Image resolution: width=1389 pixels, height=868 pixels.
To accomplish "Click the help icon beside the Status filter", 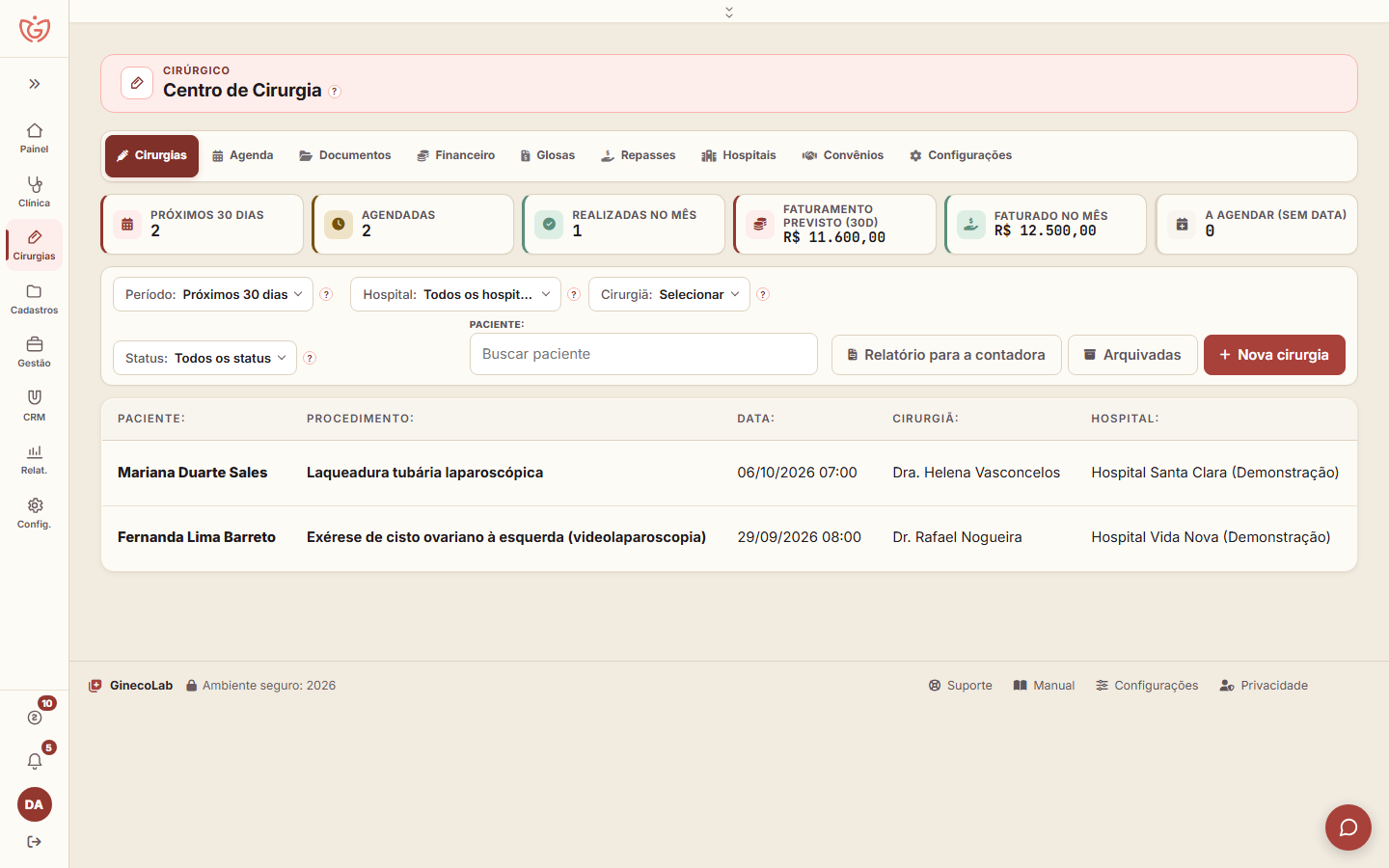I will coord(310,358).
